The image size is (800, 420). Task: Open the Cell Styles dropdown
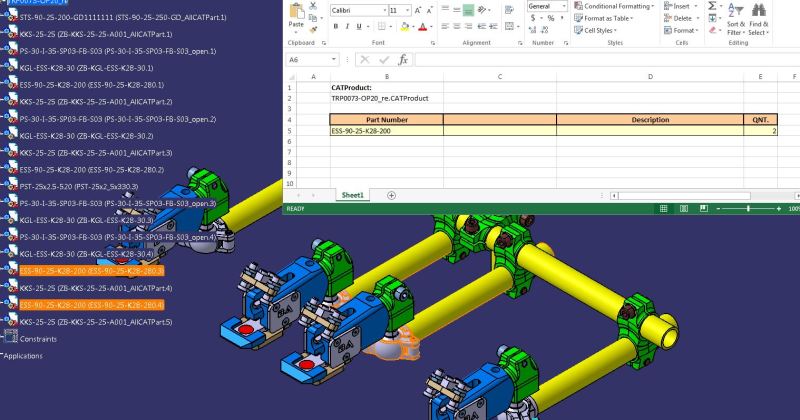coord(596,31)
